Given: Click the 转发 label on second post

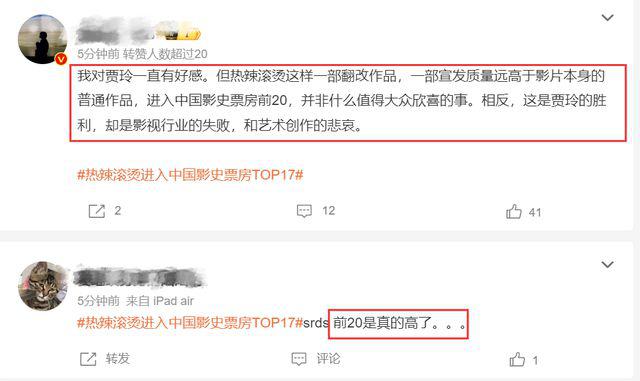Looking at the screenshot, I should point(118,359).
